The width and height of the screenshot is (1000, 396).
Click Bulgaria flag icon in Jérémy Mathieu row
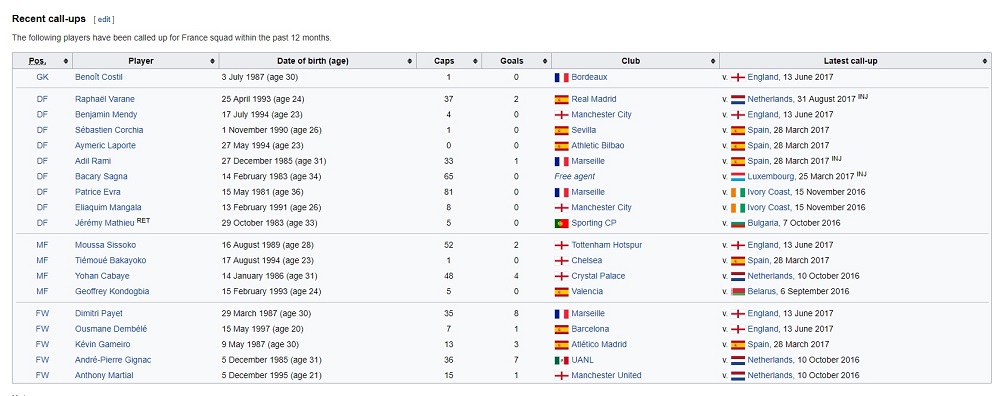pyautogui.click(x=738, y=223)
